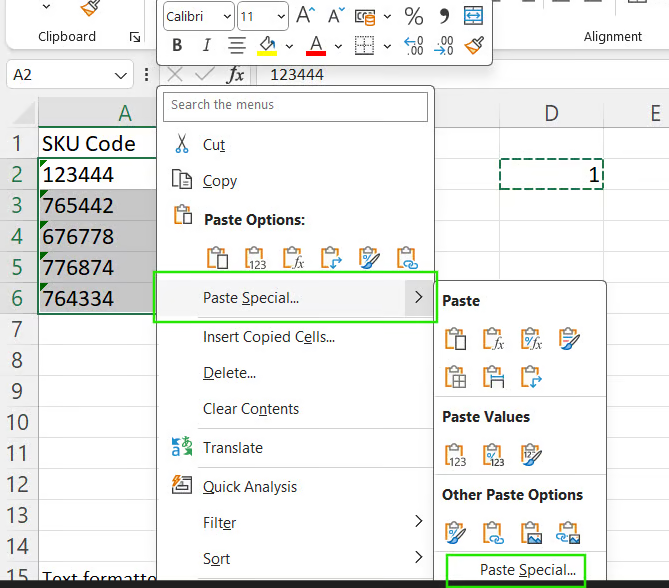
Task: Choose Clear Contents from context menu
Action: [250, 408]
